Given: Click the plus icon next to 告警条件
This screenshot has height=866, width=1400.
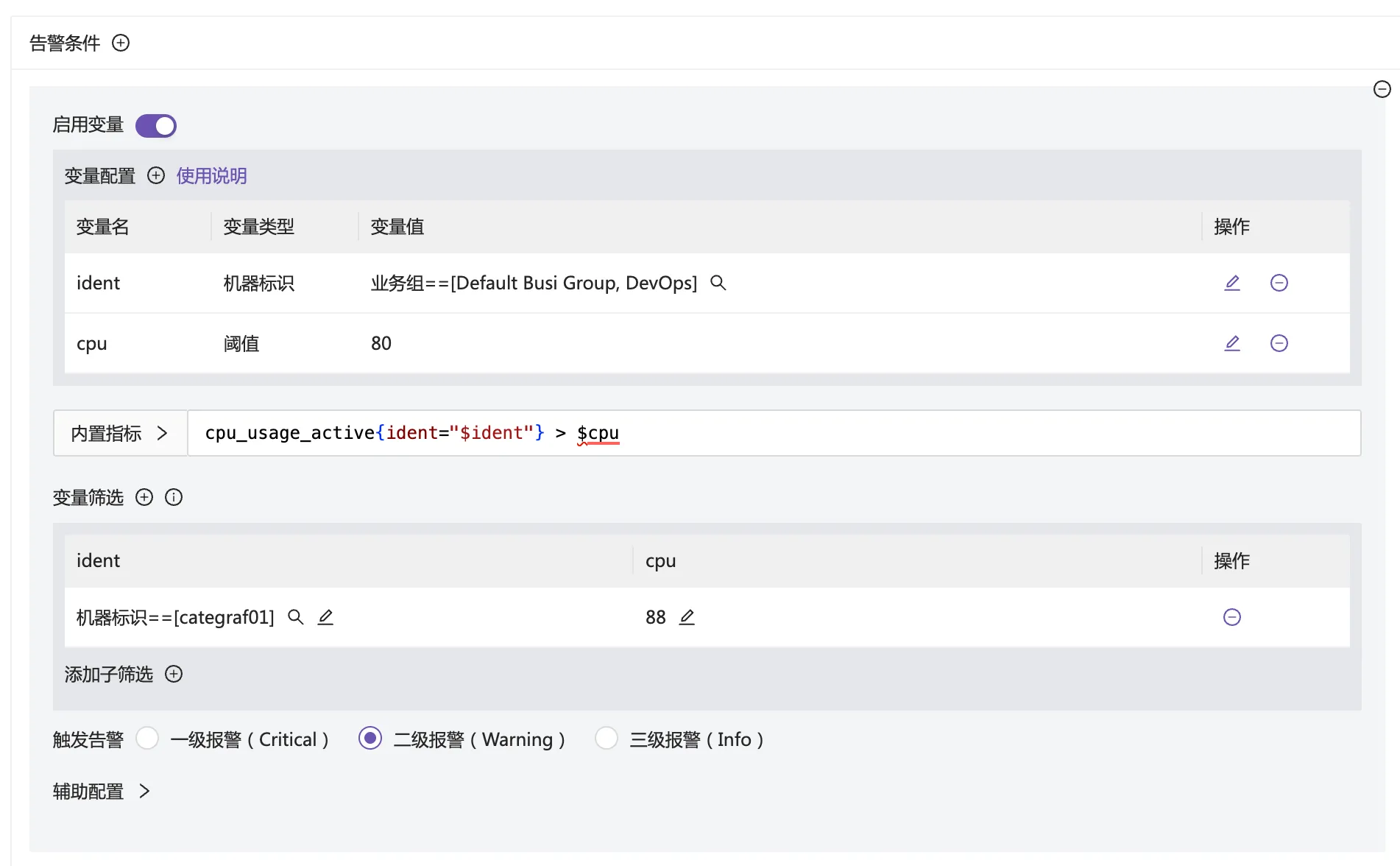Looking at the screenshot, I should [121, 43].
